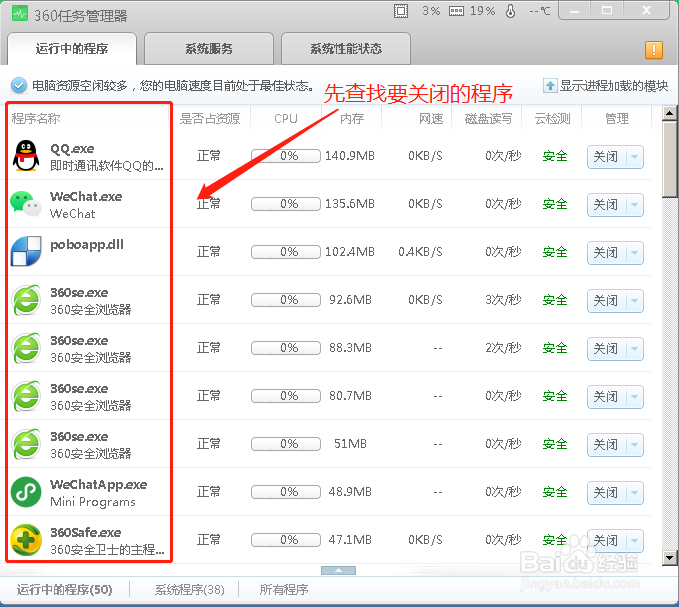Close the 92.6MB 360se.exe process
This screenshot has height=607, width=679.
[x=607, y=300]
